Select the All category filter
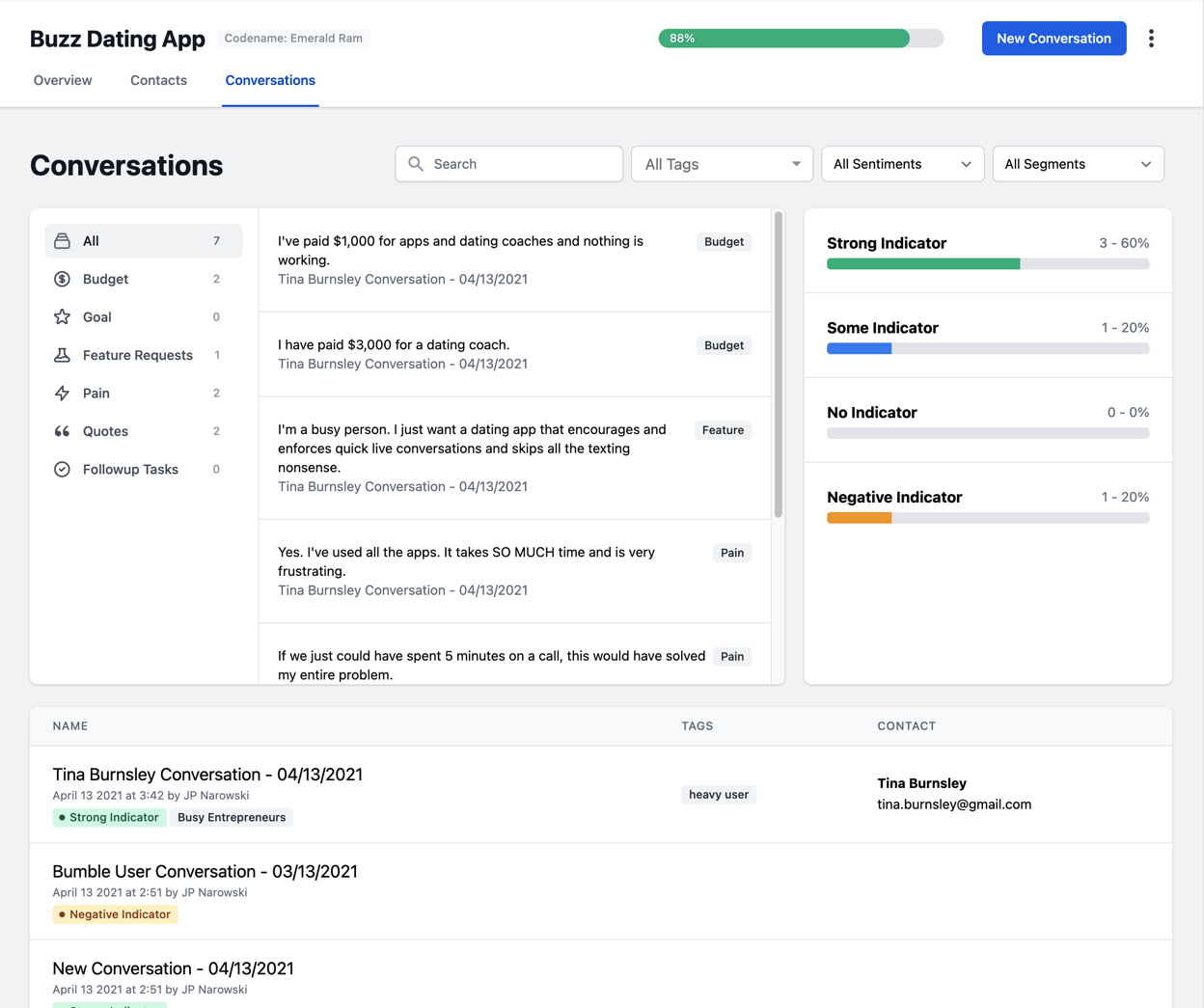 (144, 241)
